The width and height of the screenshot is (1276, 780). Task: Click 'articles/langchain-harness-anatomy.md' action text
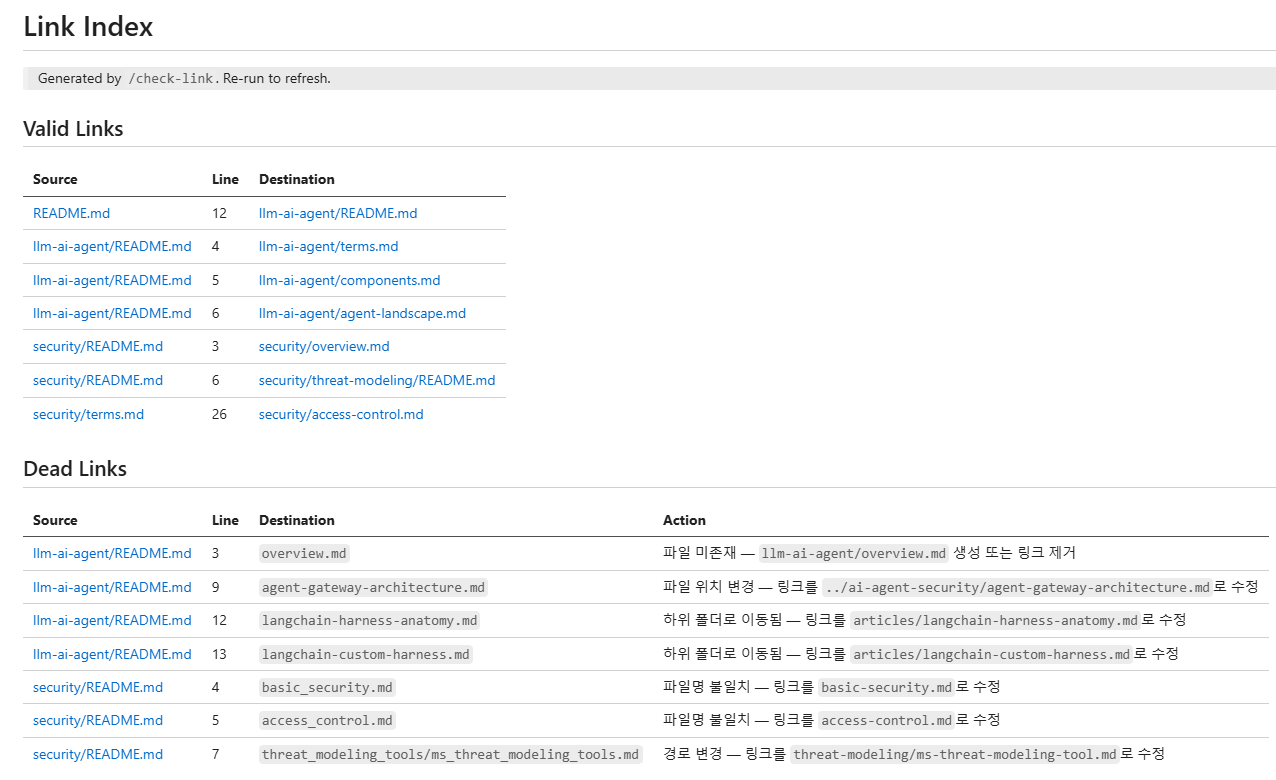pos(995,620)
